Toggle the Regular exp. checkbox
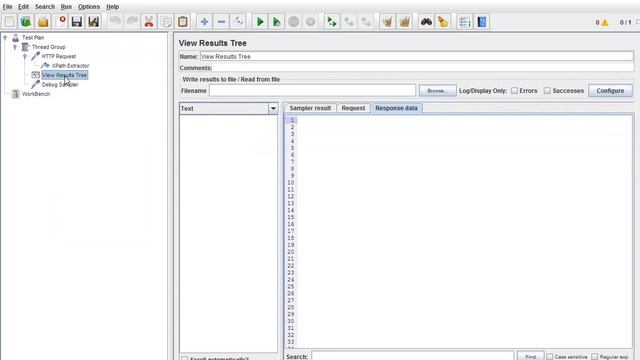640x360 pixels. (x=595, y=356)
